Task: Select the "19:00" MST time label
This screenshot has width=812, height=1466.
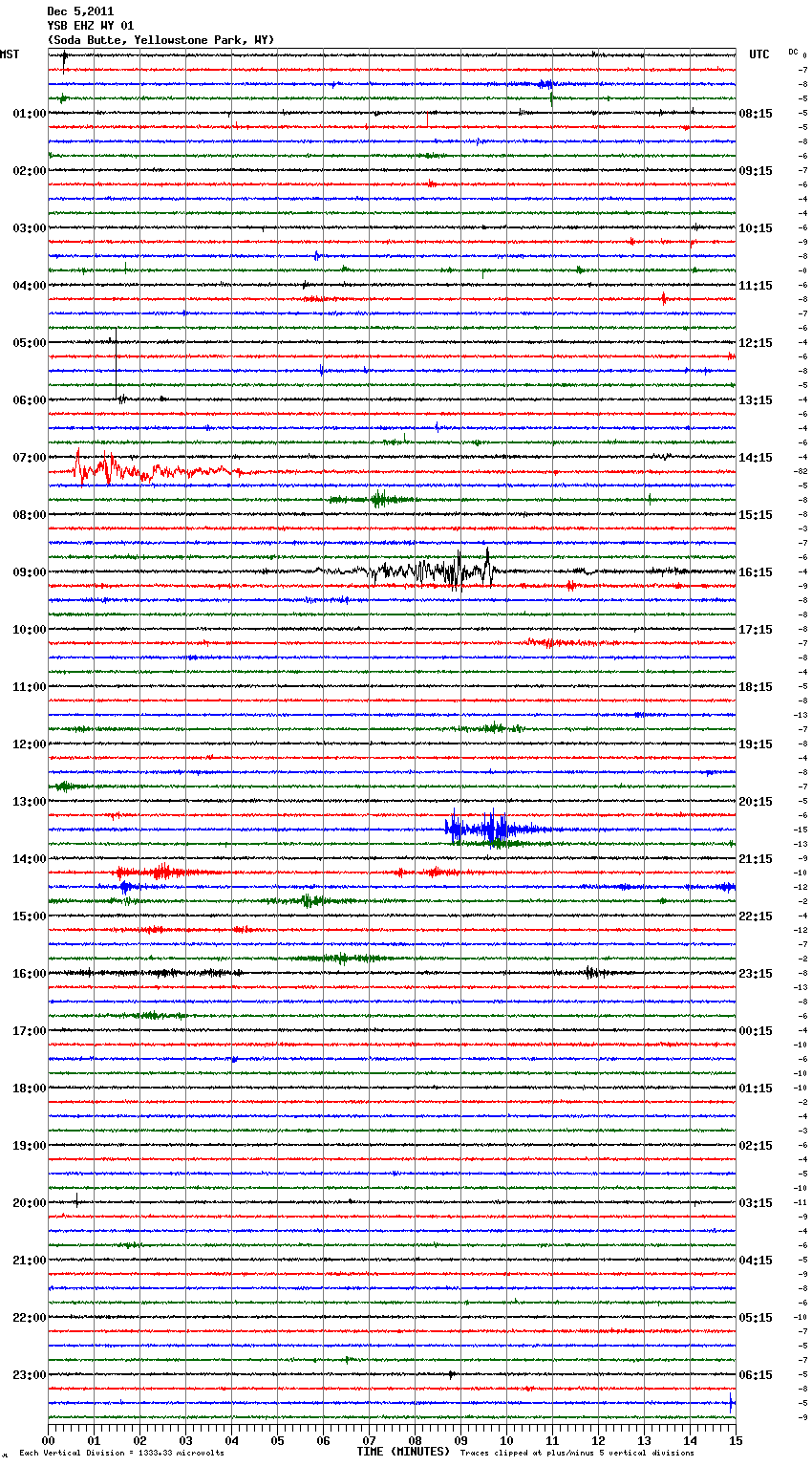Action: [30, 1146]
